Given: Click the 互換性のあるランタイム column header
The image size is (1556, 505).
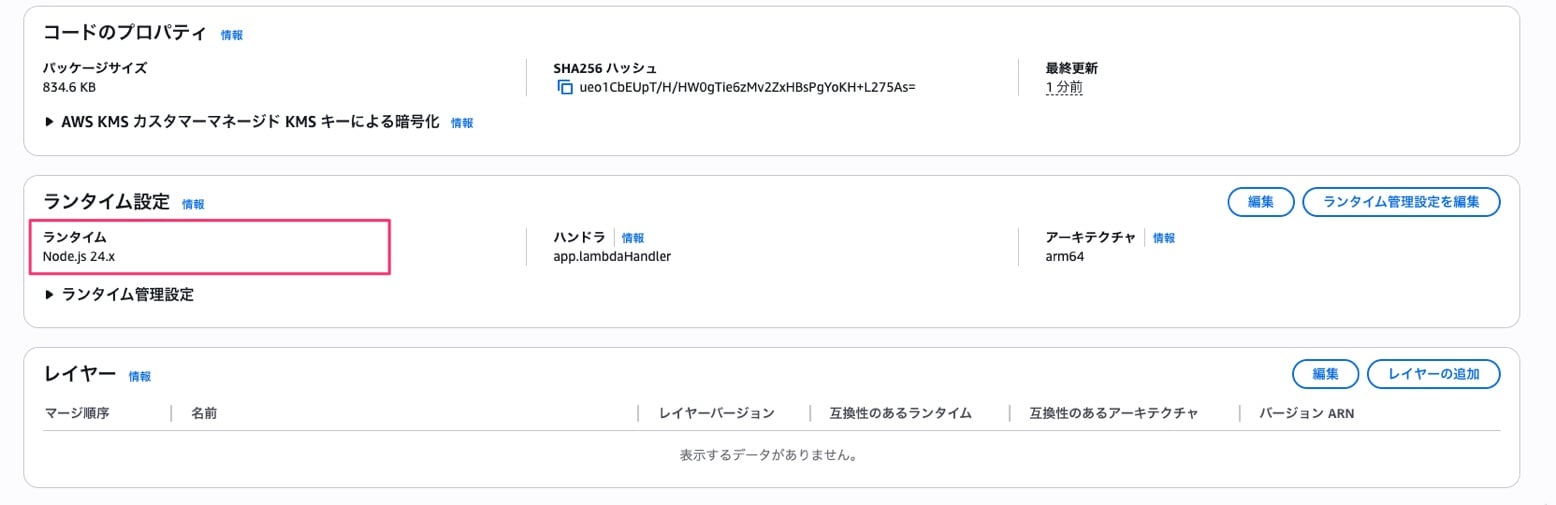Looking at the screenshot, I should [x=900, y=413].
